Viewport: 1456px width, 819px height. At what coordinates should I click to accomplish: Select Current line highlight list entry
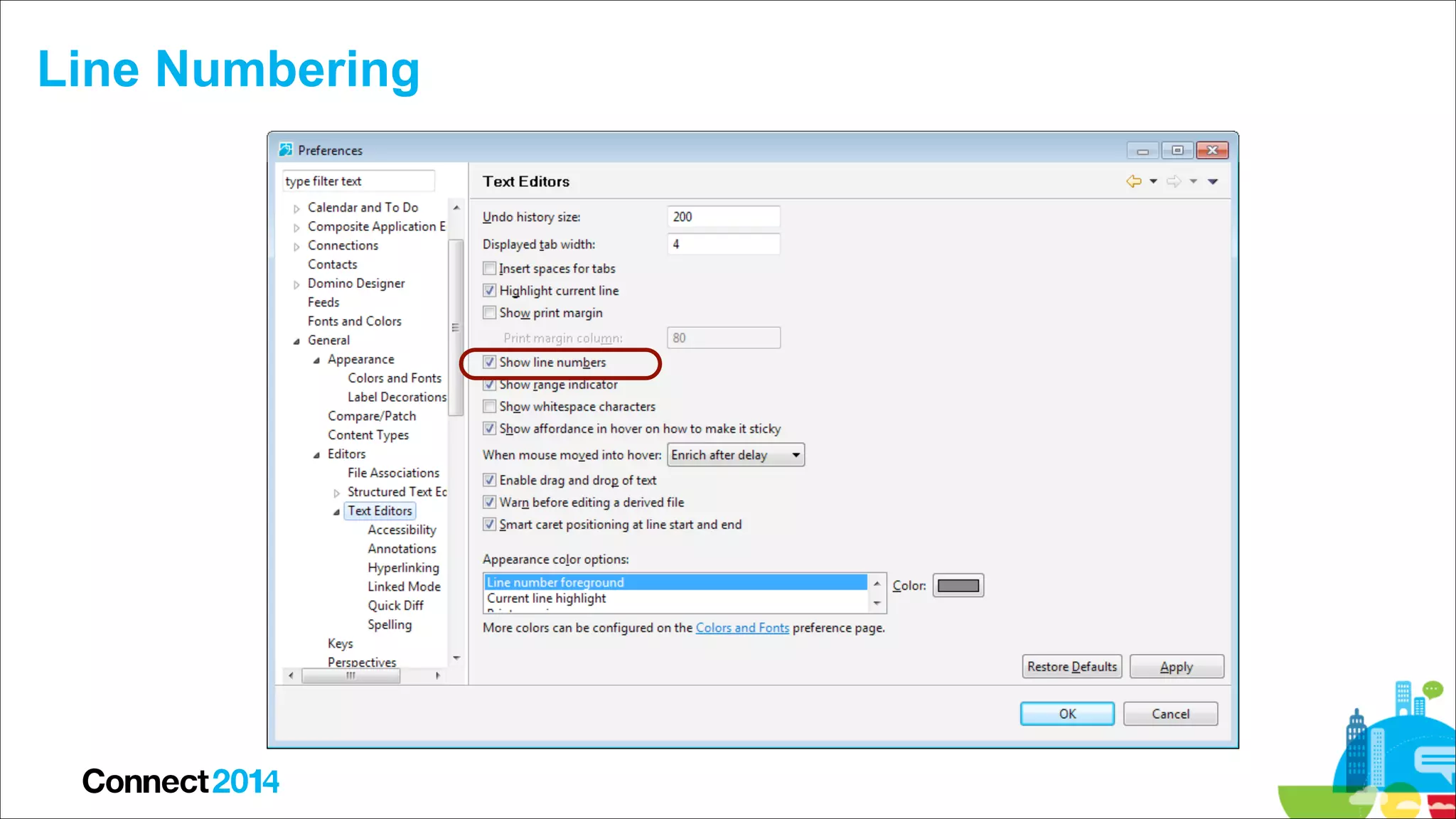tap(546, 599)
